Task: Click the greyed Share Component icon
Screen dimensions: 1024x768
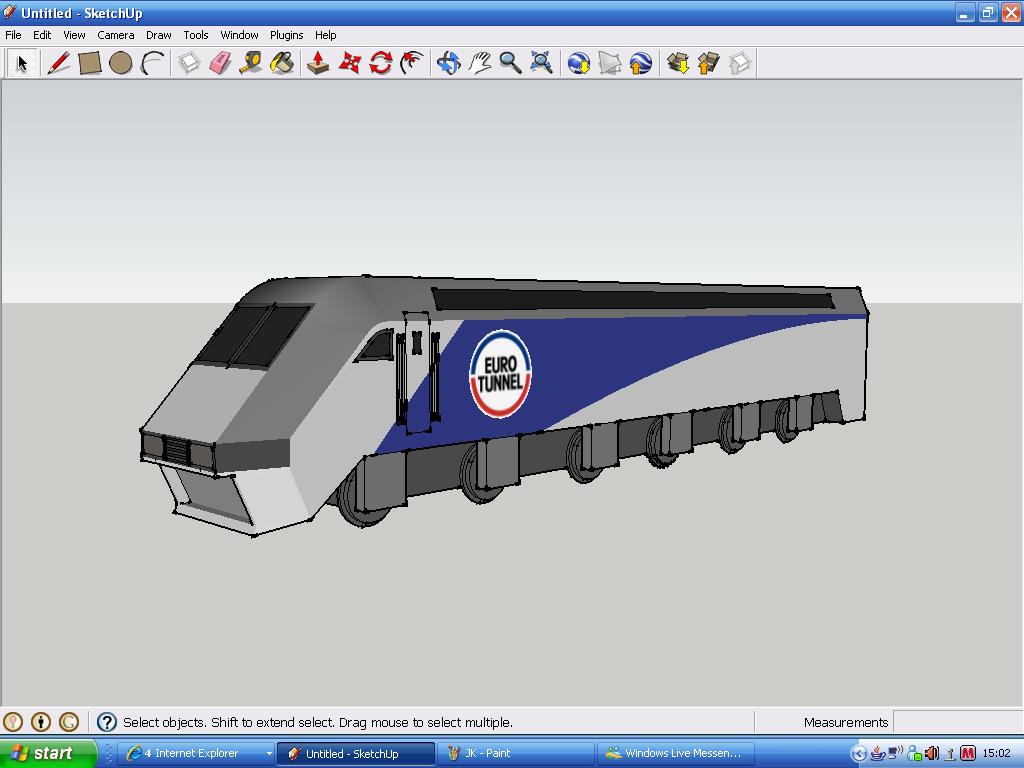Action: tap(740, 63)
